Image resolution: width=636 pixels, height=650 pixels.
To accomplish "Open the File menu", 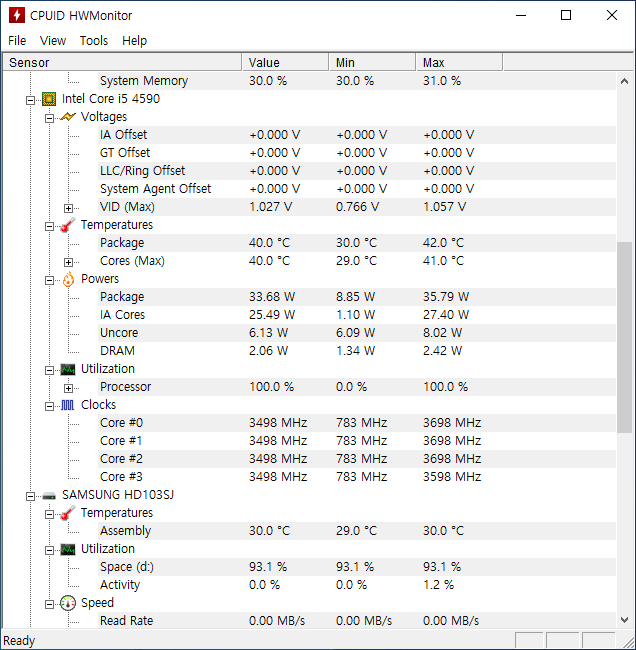I will coord(17,41).
